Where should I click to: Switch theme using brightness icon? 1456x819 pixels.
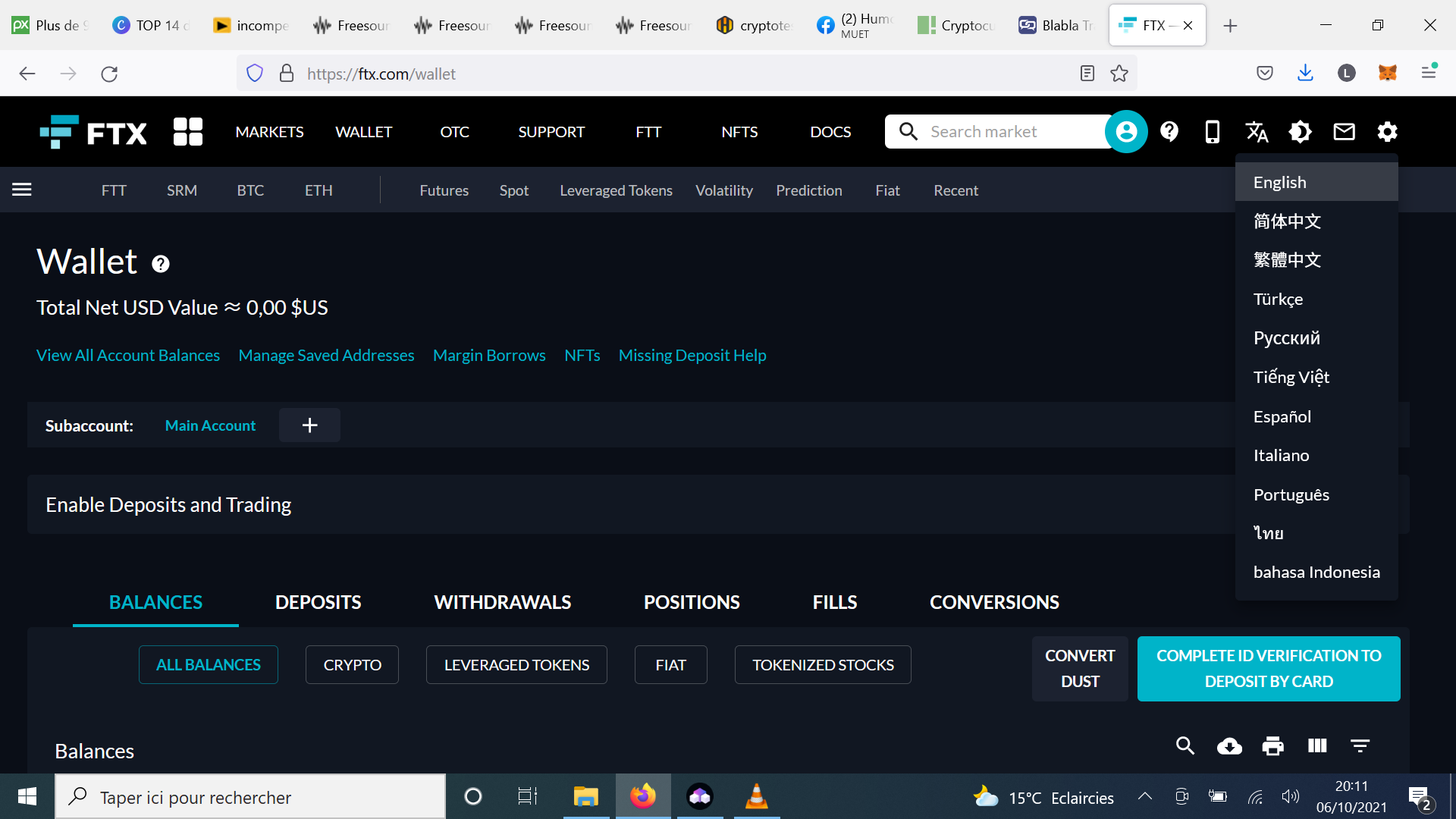[x=1300, y=132]
